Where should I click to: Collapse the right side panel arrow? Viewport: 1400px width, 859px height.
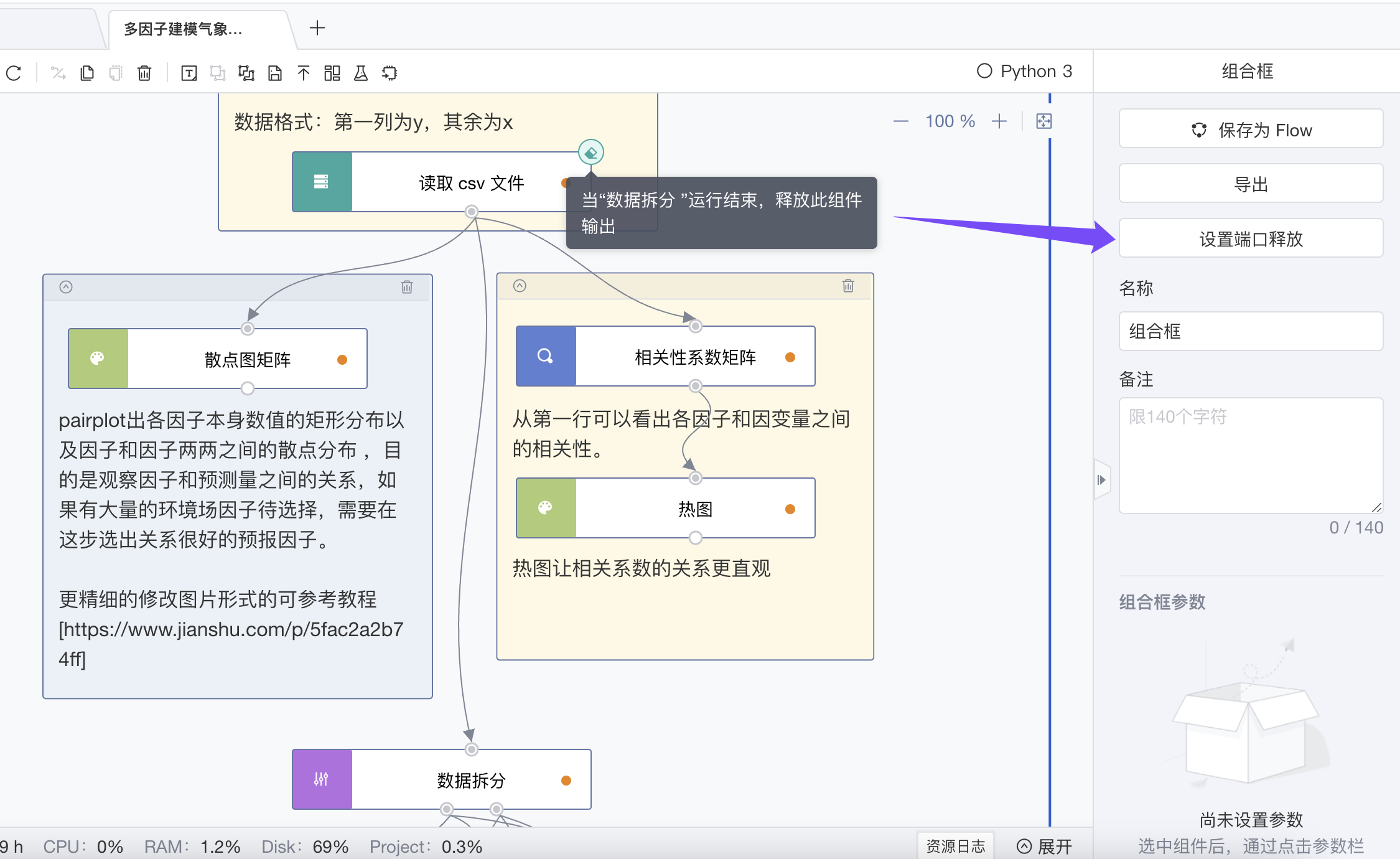pos(1101,479)
